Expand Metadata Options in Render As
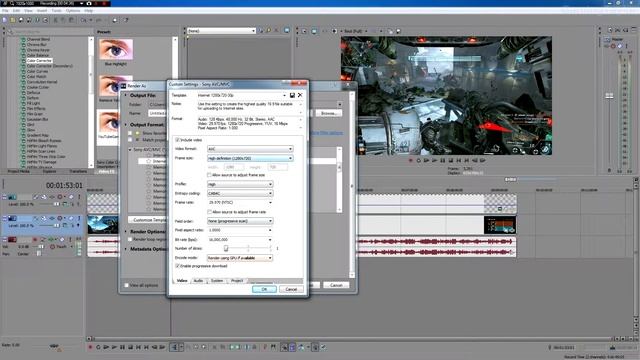The height and width of the screenshot is (360, 640). pos(126,249)
